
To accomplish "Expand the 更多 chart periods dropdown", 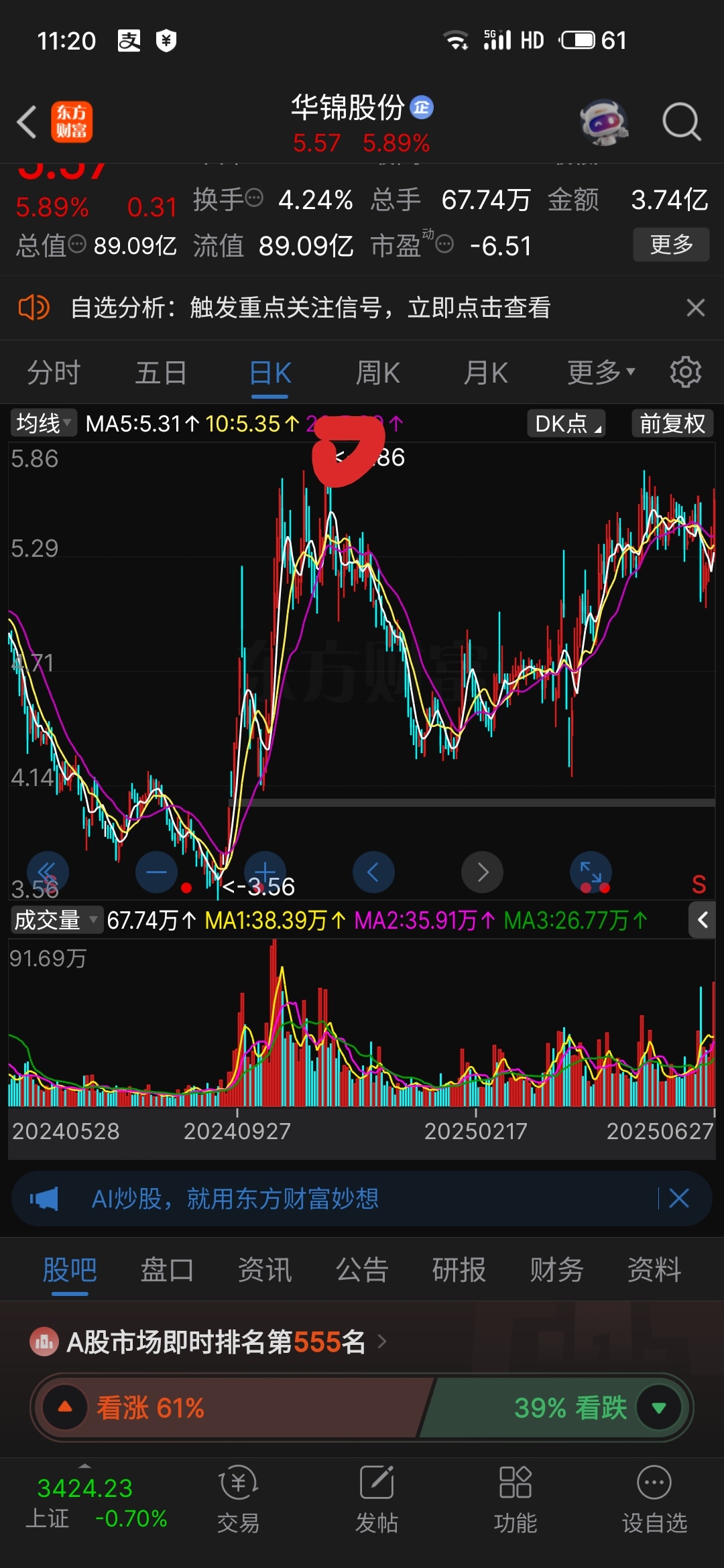I will (601, 372).
